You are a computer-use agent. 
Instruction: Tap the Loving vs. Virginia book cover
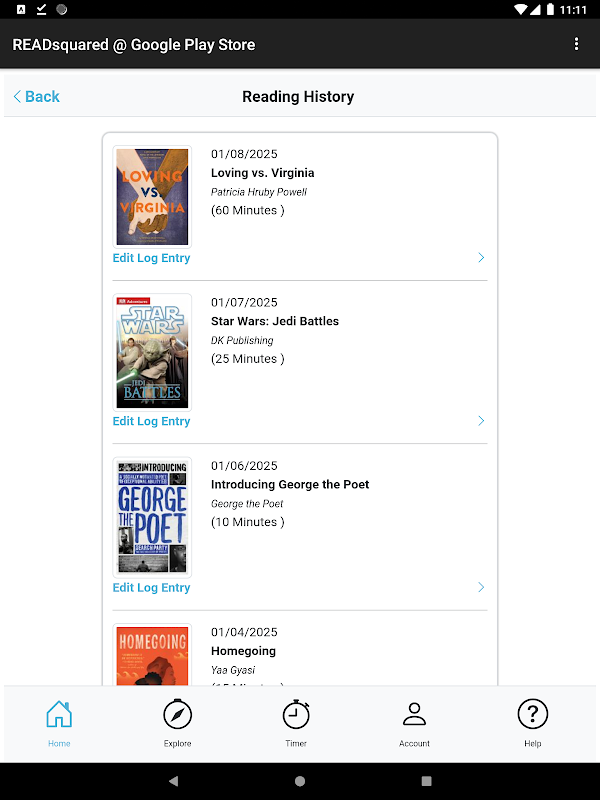click(x=152, y=197)
